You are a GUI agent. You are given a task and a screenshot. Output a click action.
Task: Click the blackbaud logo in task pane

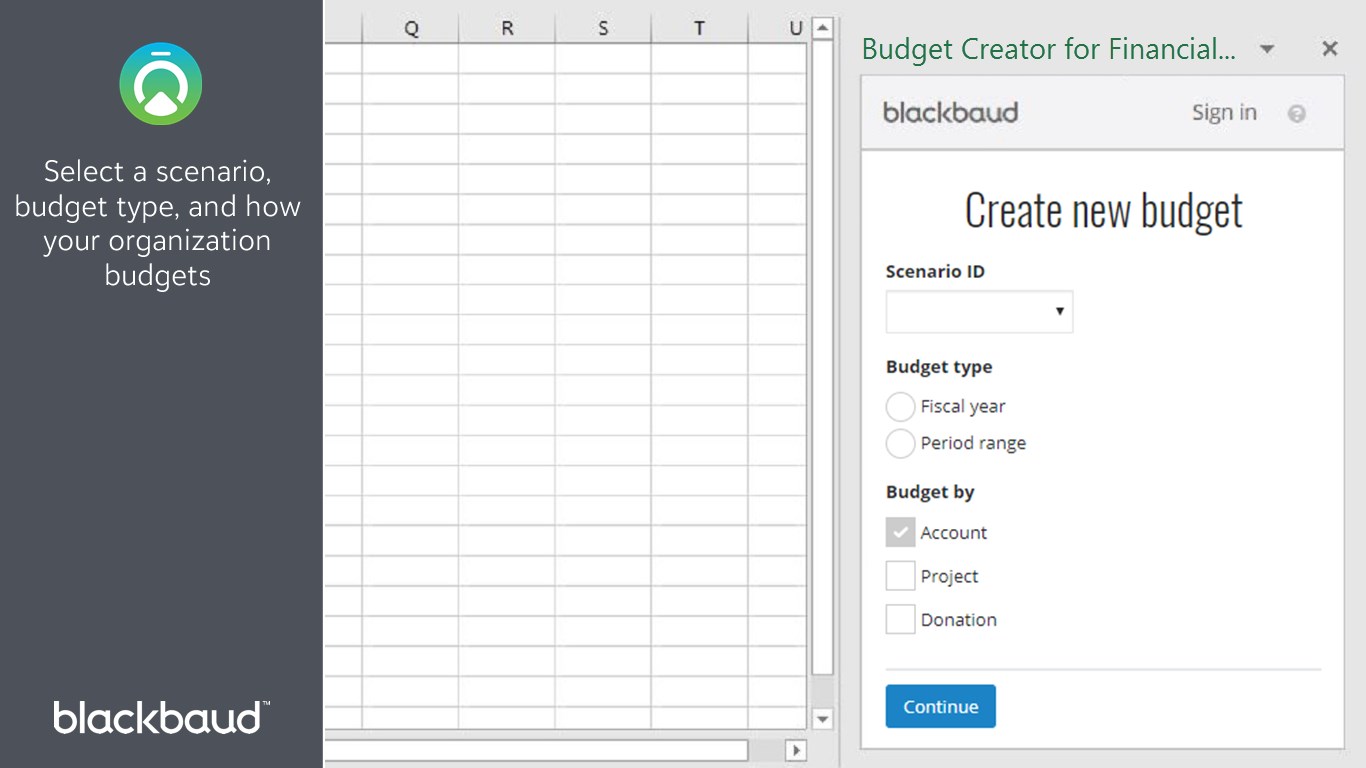[x=950, y=113]
